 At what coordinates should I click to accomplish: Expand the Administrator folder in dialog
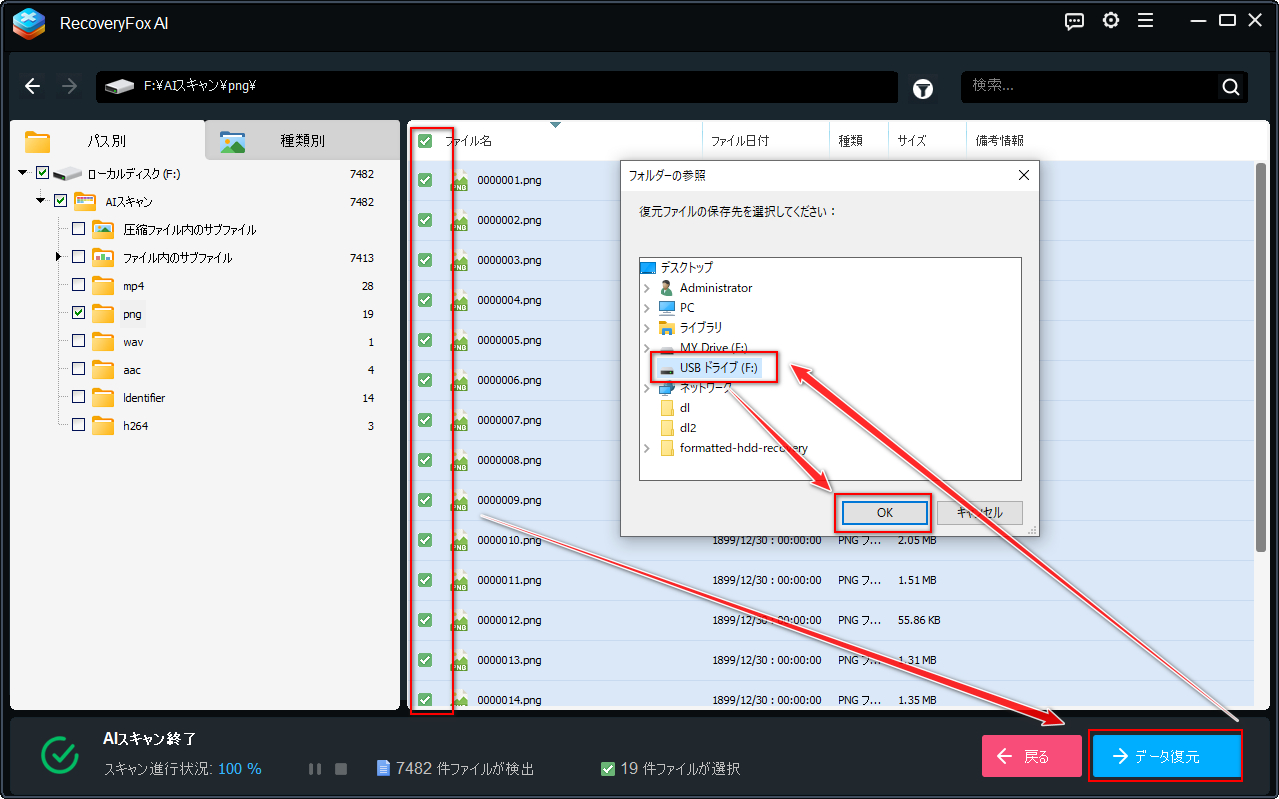click(647, 288)
